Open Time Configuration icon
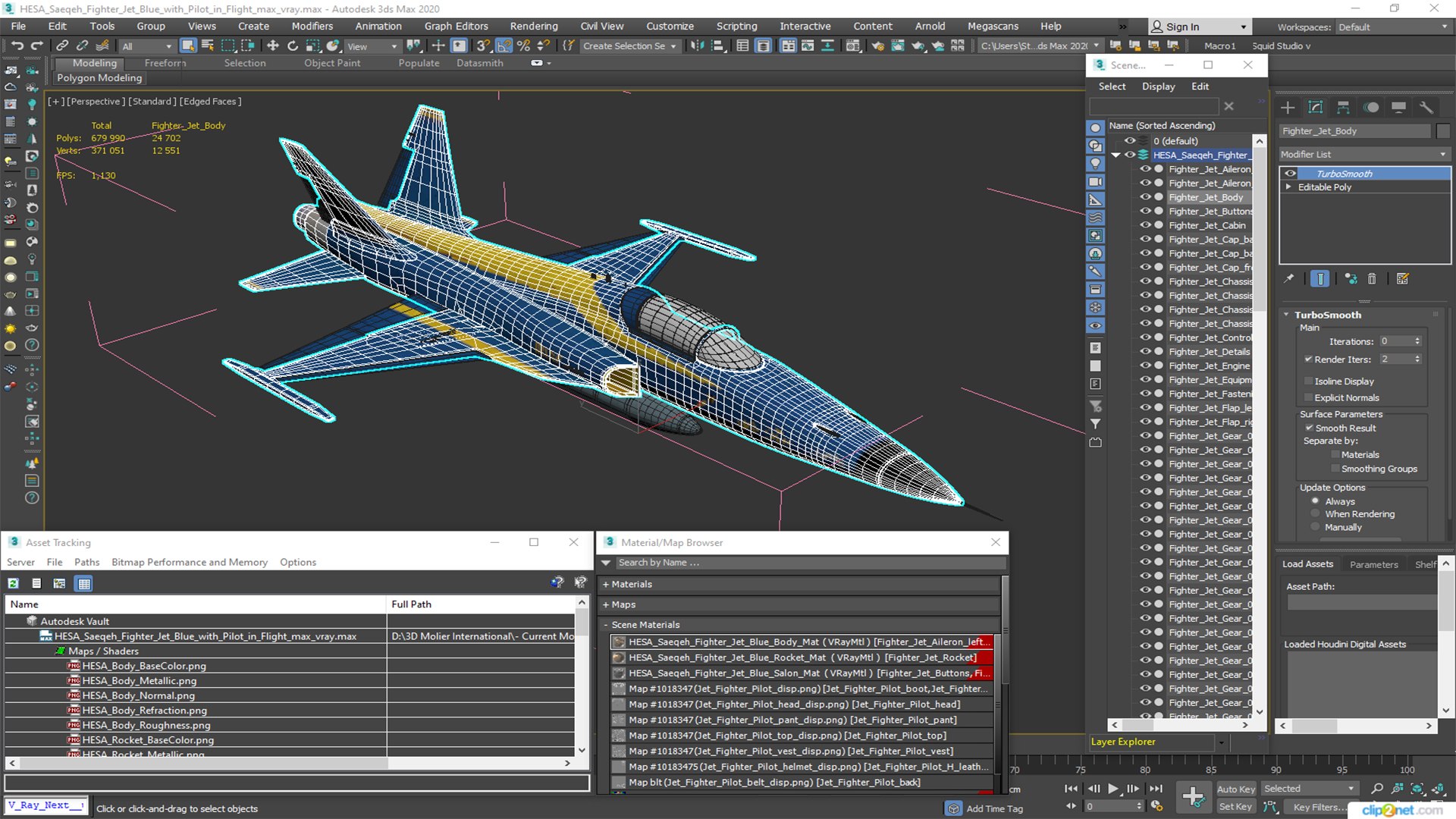The height and width of the screenshot is (819, 1456). 1156,806
